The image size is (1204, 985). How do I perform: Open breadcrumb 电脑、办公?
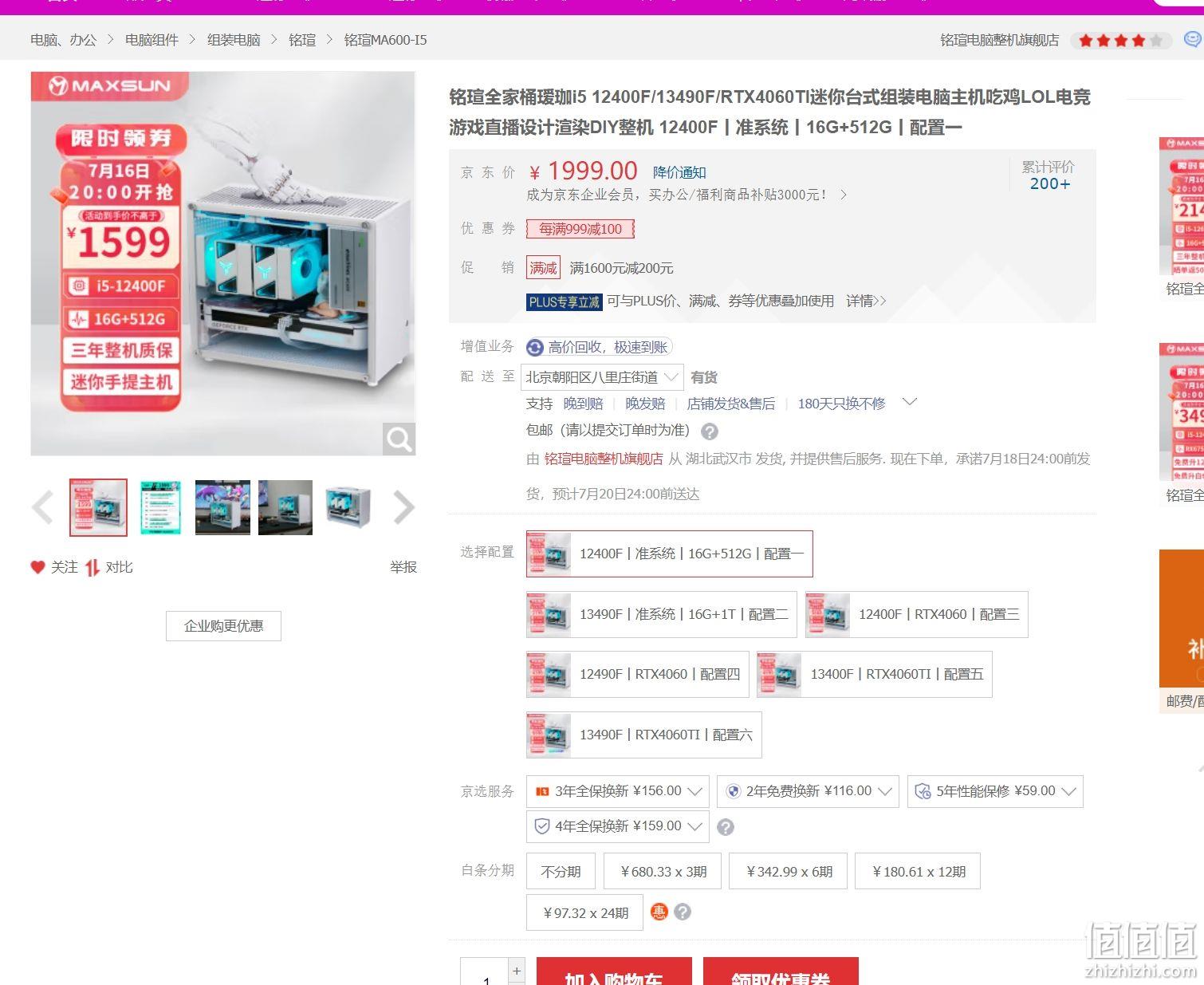point(63,40)
